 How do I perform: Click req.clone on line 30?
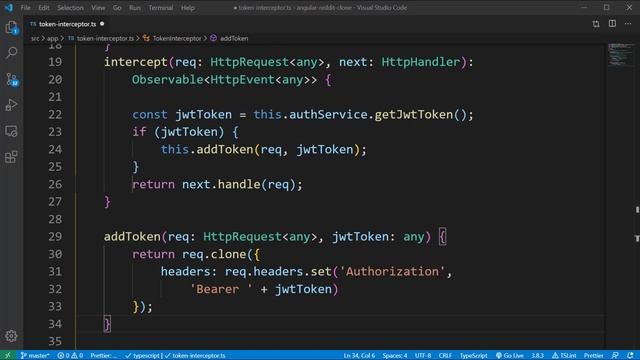point(214,254)
